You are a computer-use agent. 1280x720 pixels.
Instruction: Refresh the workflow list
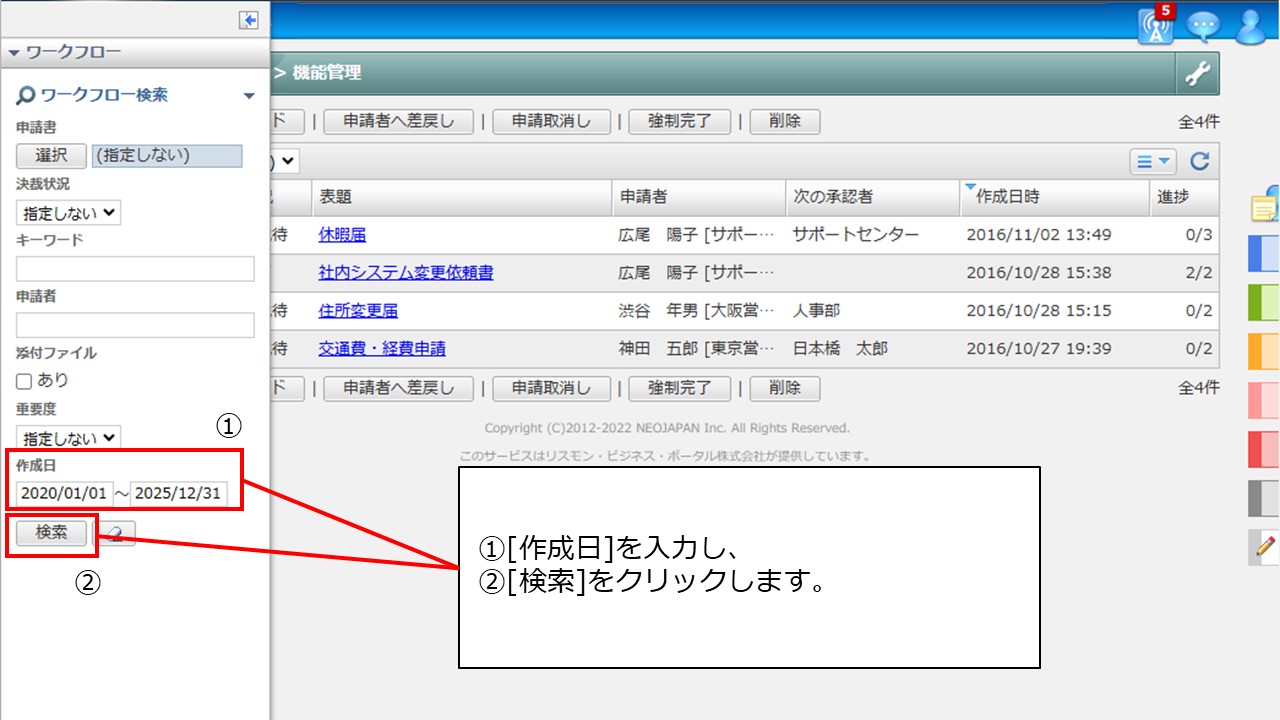(x=1200, y=161)
